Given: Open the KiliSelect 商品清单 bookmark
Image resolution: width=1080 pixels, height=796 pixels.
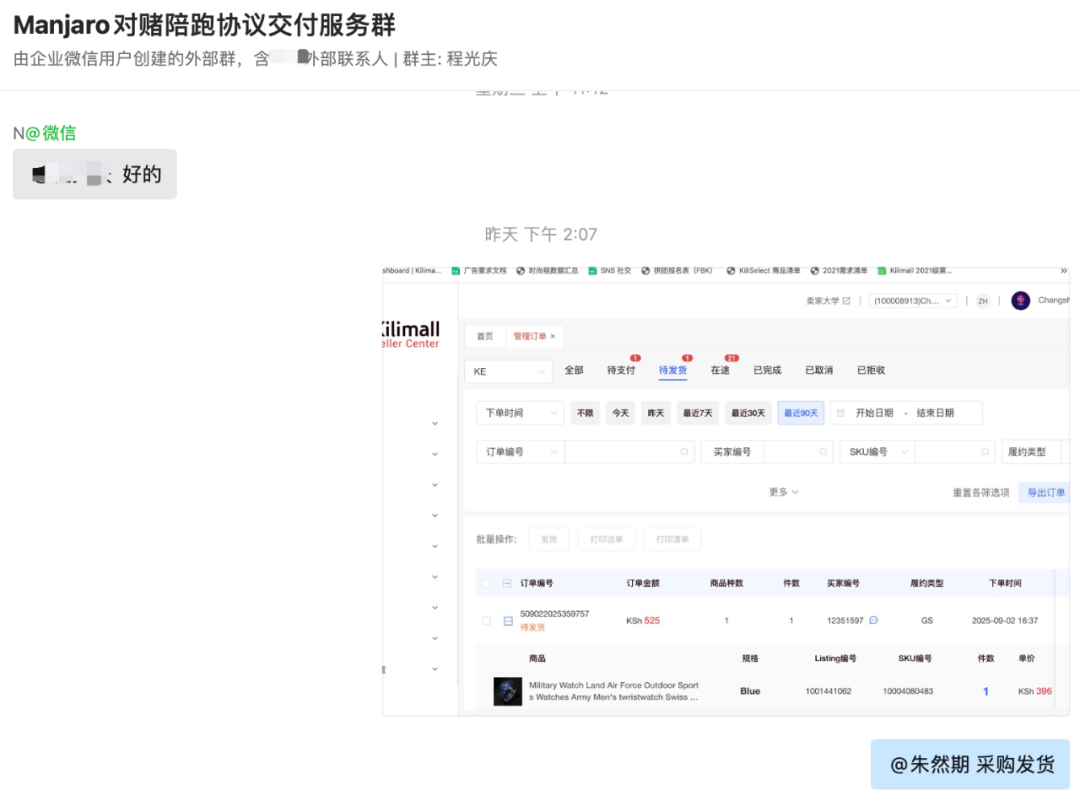Looking at the screenshot, I should pyautogui.click(x=763, y=271).
